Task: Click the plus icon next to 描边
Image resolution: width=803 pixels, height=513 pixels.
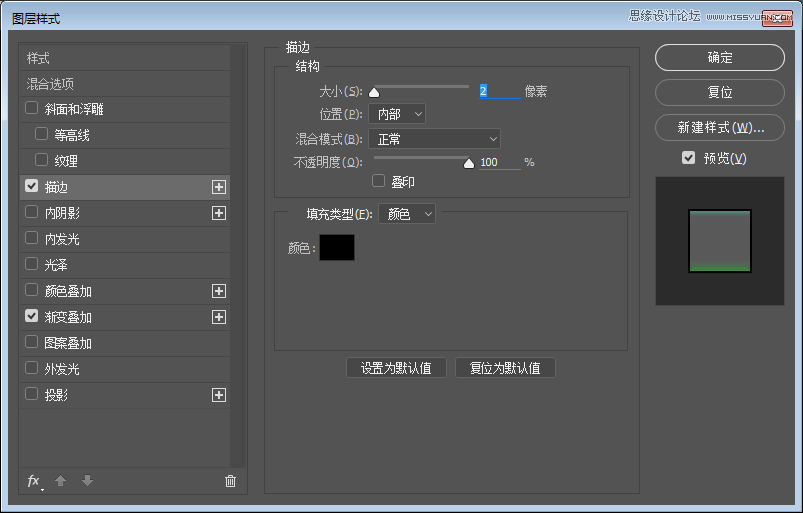Action: (x=219, y=187)
